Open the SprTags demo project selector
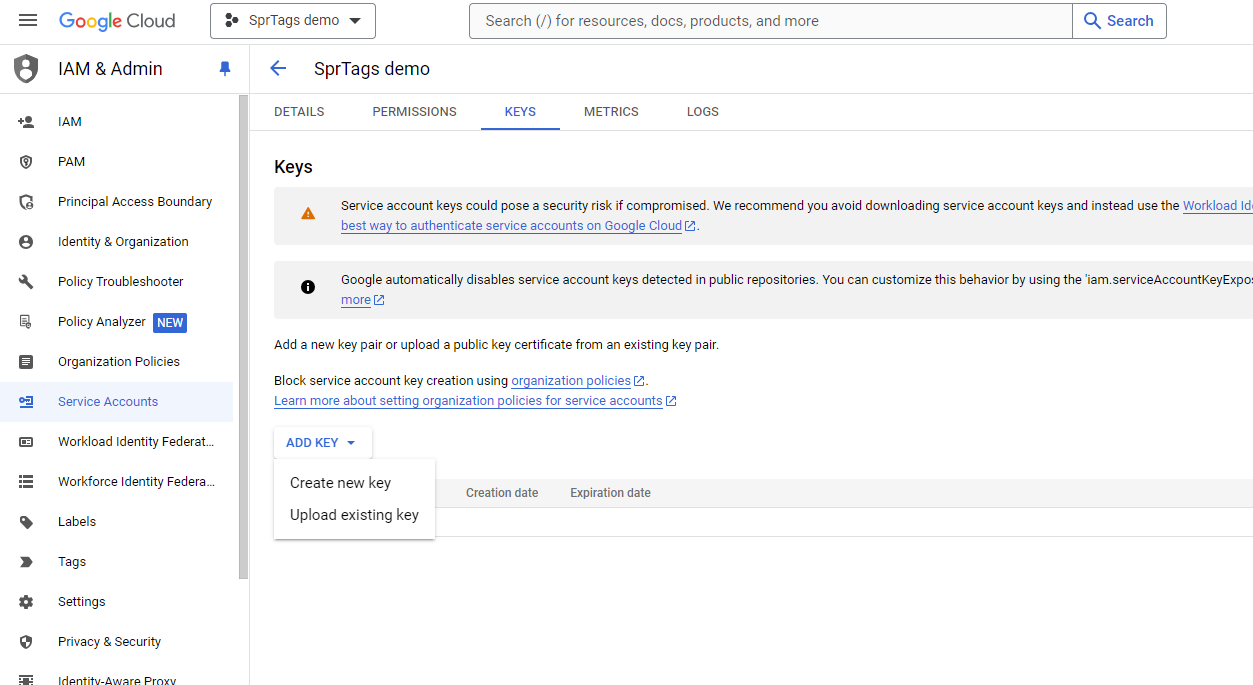This screenshot has height=685, width=1253. click(x=292, y=20)
